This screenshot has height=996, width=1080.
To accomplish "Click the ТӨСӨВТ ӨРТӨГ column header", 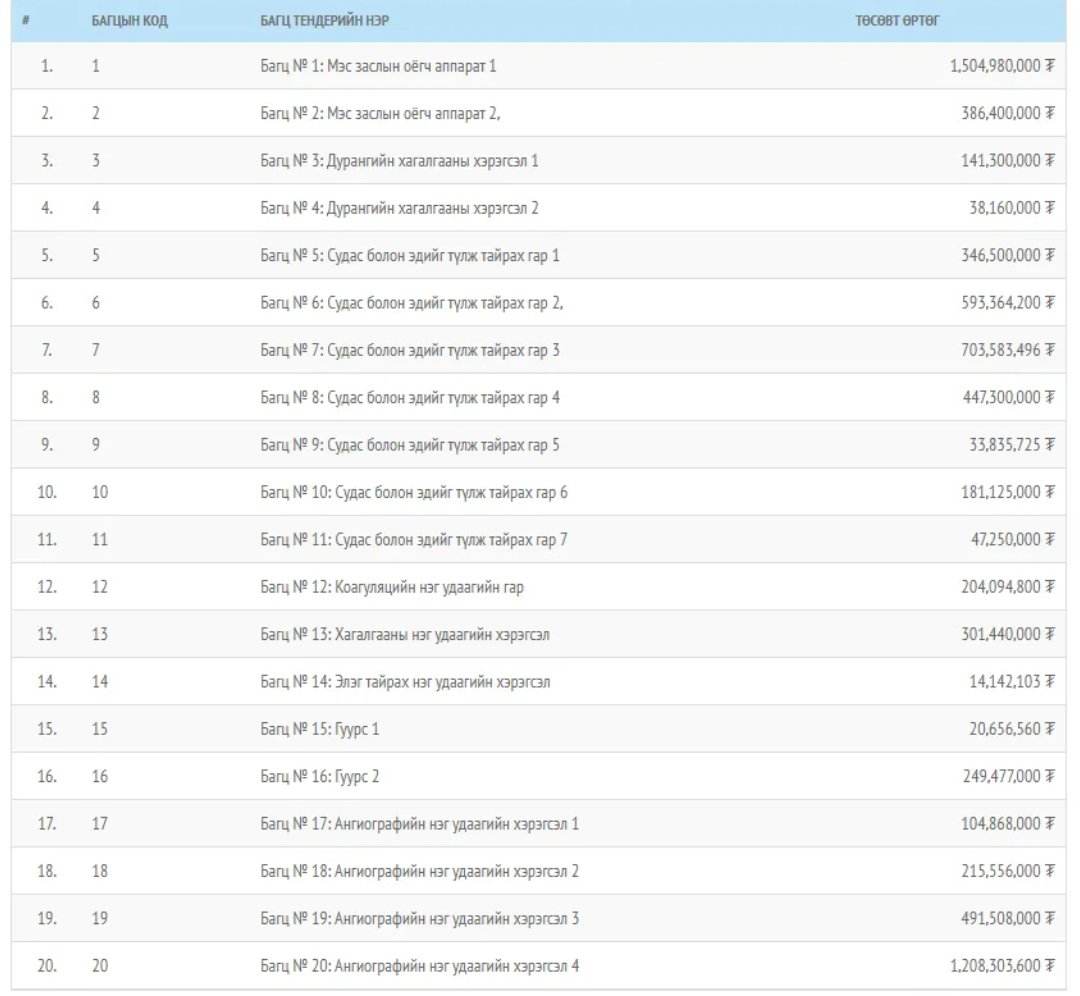I will 897,22.
